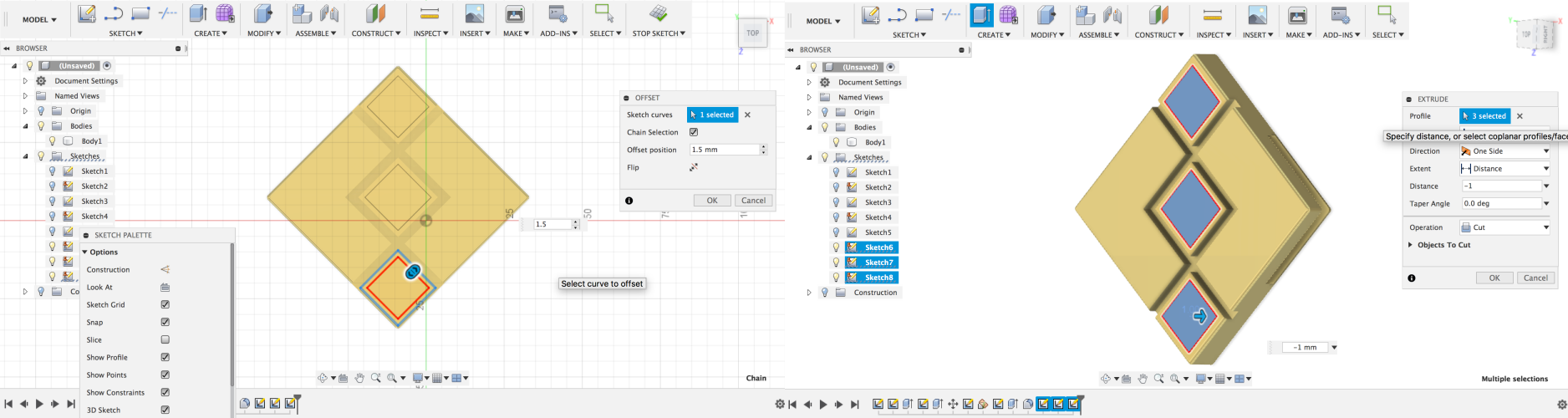Viewport: 1568px width, 418px height.
Task: Toggle Show Constraints checkbox
Action: coord(165,392)
